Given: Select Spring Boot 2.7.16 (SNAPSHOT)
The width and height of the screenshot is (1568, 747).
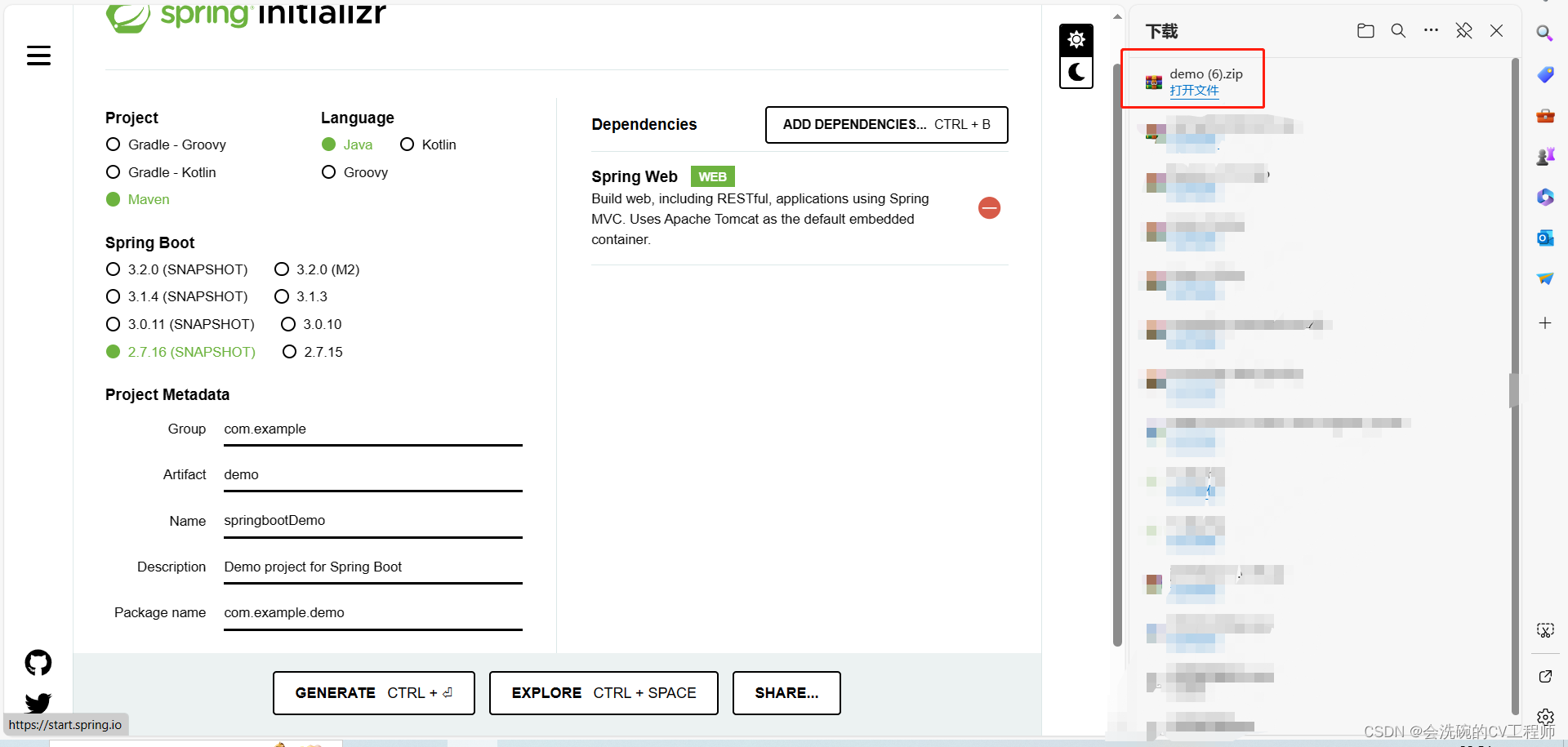Looking at the screenshot, I should pyautogui.click(x=180, y=352).
